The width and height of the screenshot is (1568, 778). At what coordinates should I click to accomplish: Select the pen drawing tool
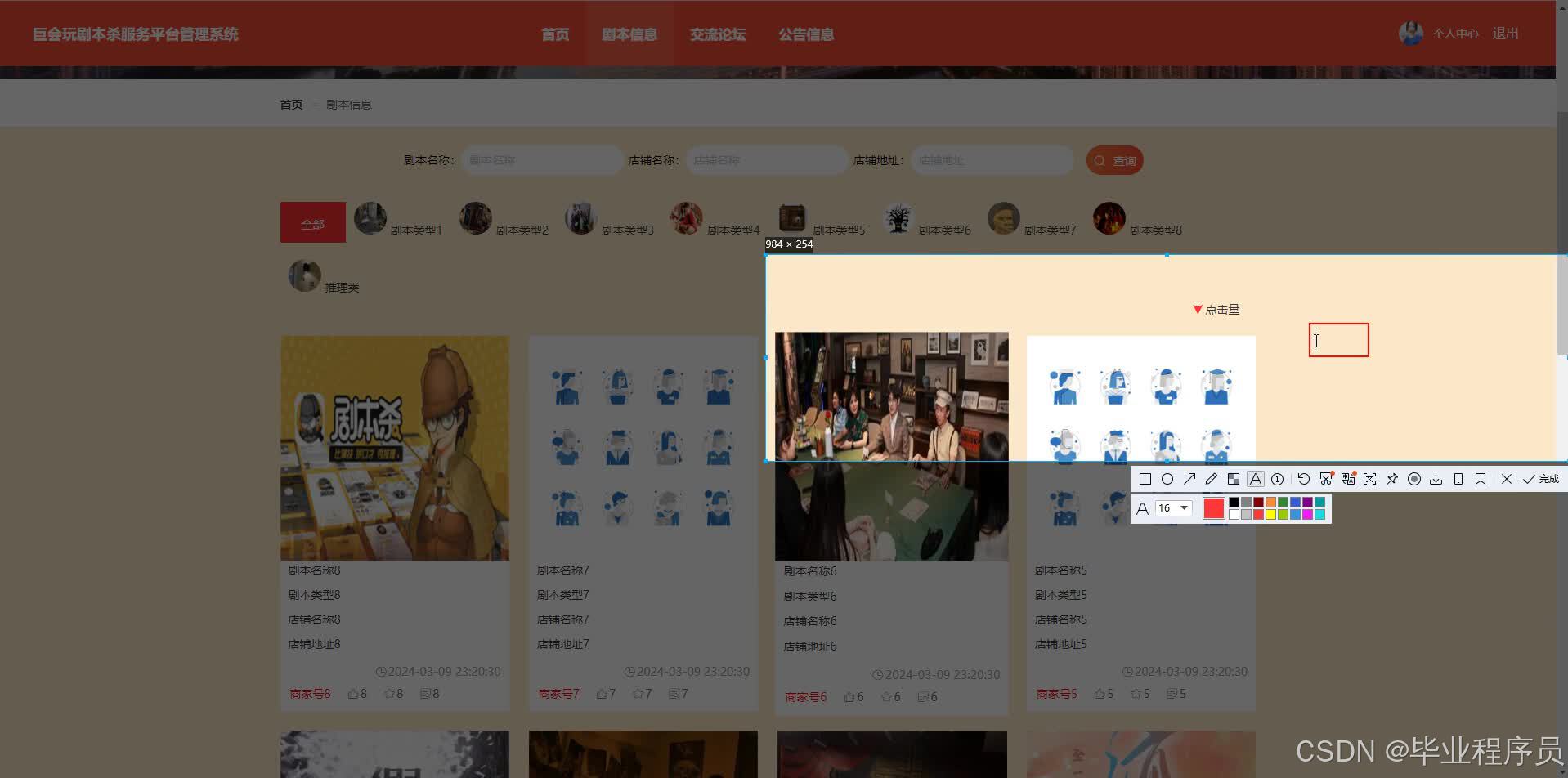(x=1212, y=479)
